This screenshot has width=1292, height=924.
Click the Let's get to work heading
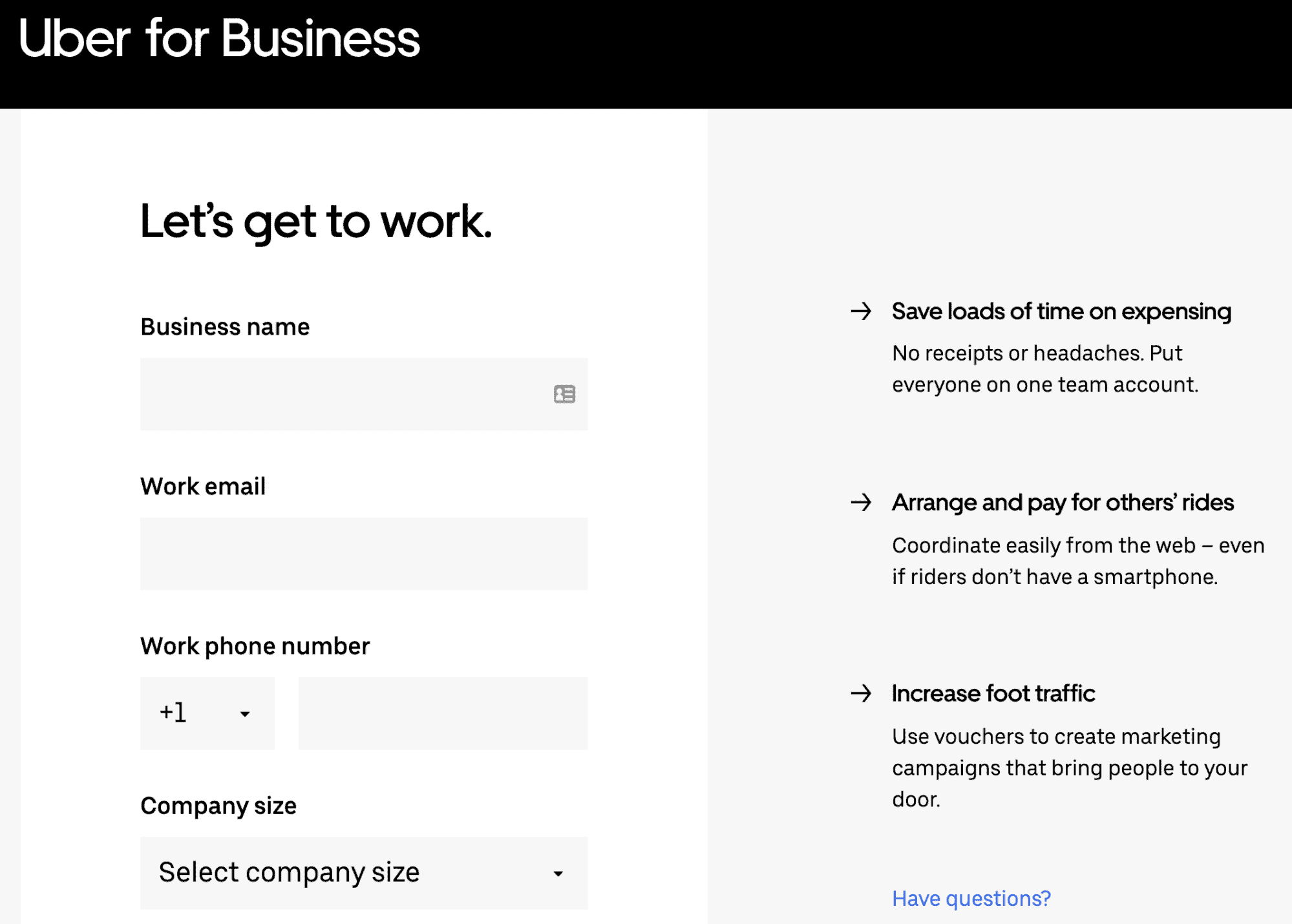316,222
